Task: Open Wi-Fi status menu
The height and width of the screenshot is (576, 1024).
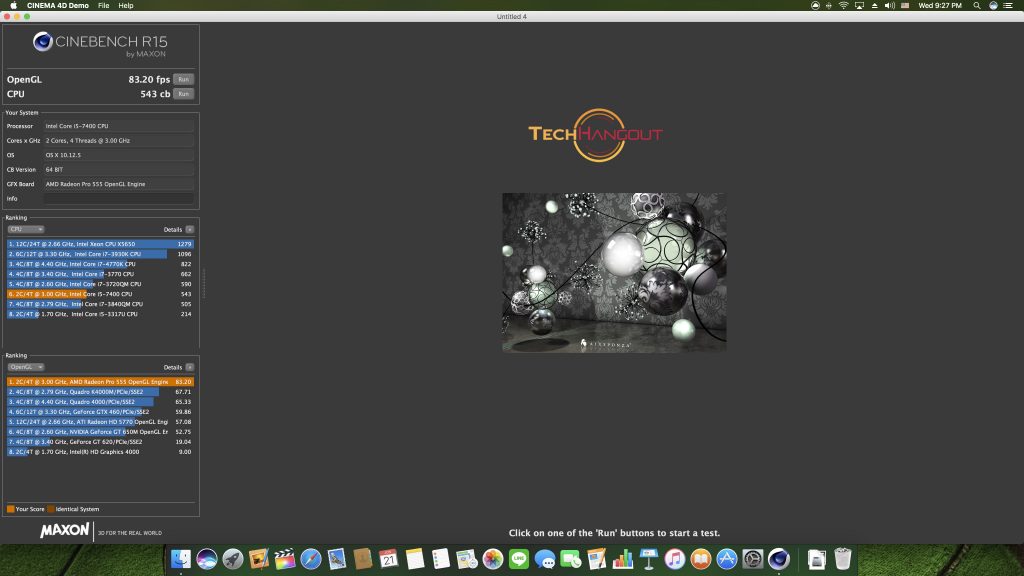Action: (844, 5)
